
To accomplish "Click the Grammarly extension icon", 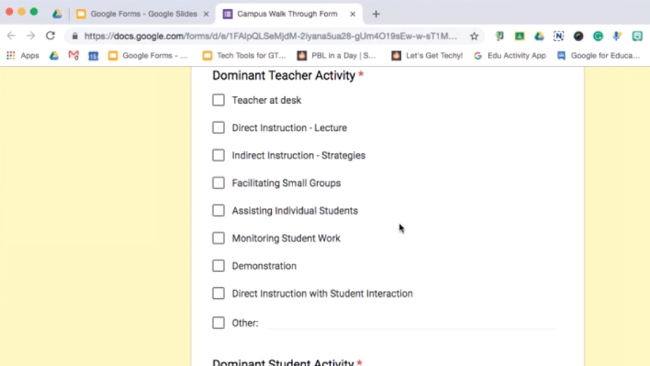I will 598,36.
